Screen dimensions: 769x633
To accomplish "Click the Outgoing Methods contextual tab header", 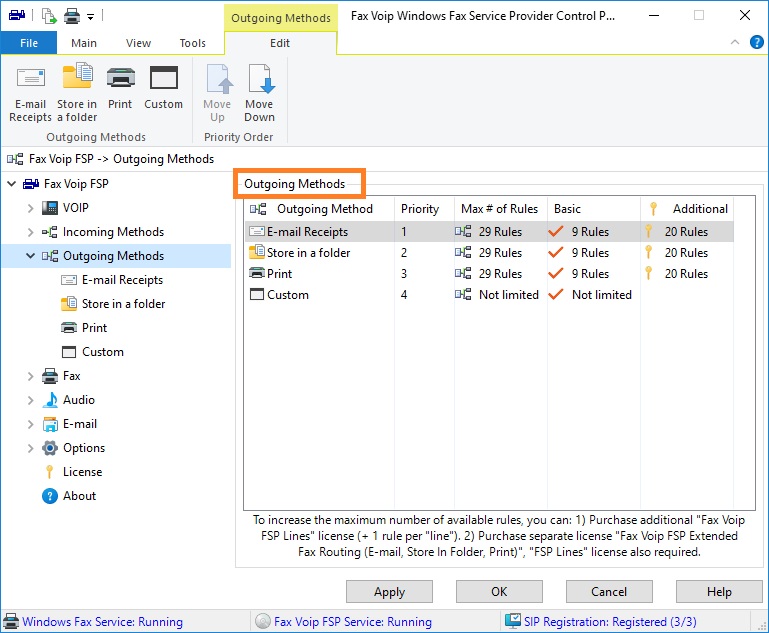I will pyautogui.click(x=281, y=18).
